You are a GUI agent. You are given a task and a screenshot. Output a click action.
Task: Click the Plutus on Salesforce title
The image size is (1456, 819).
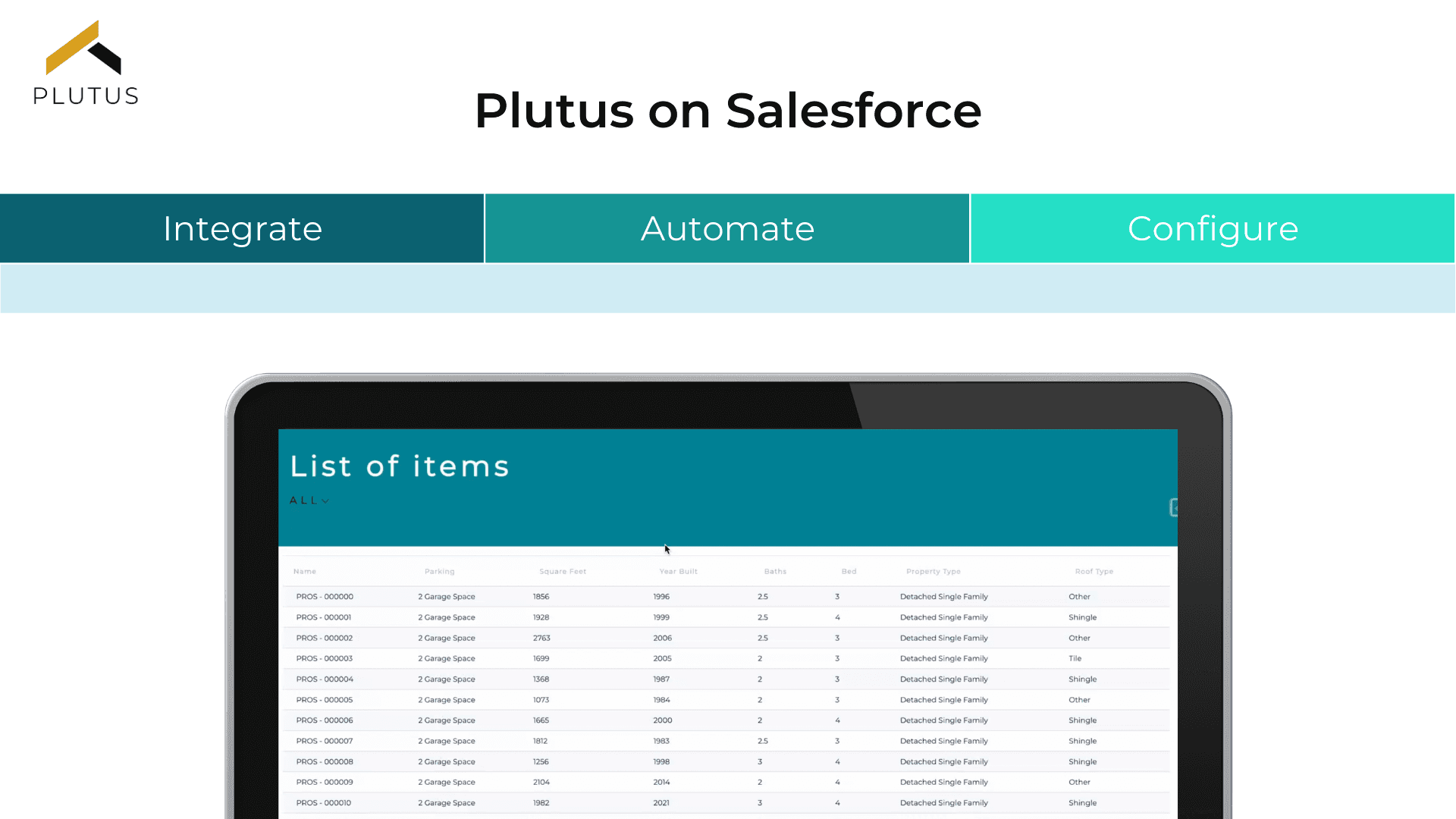[728, 111]
